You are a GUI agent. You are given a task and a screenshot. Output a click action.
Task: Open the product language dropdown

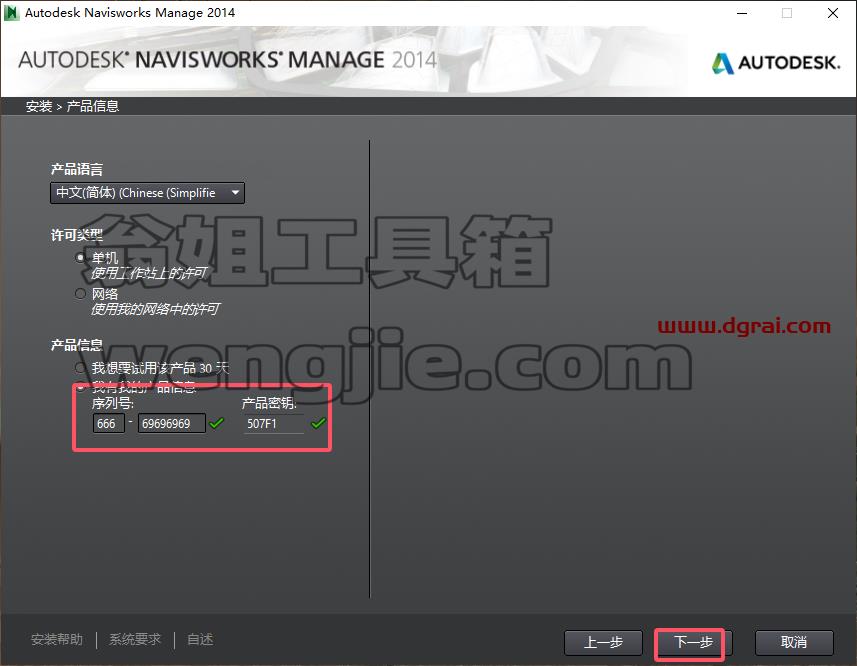point(147,193)
